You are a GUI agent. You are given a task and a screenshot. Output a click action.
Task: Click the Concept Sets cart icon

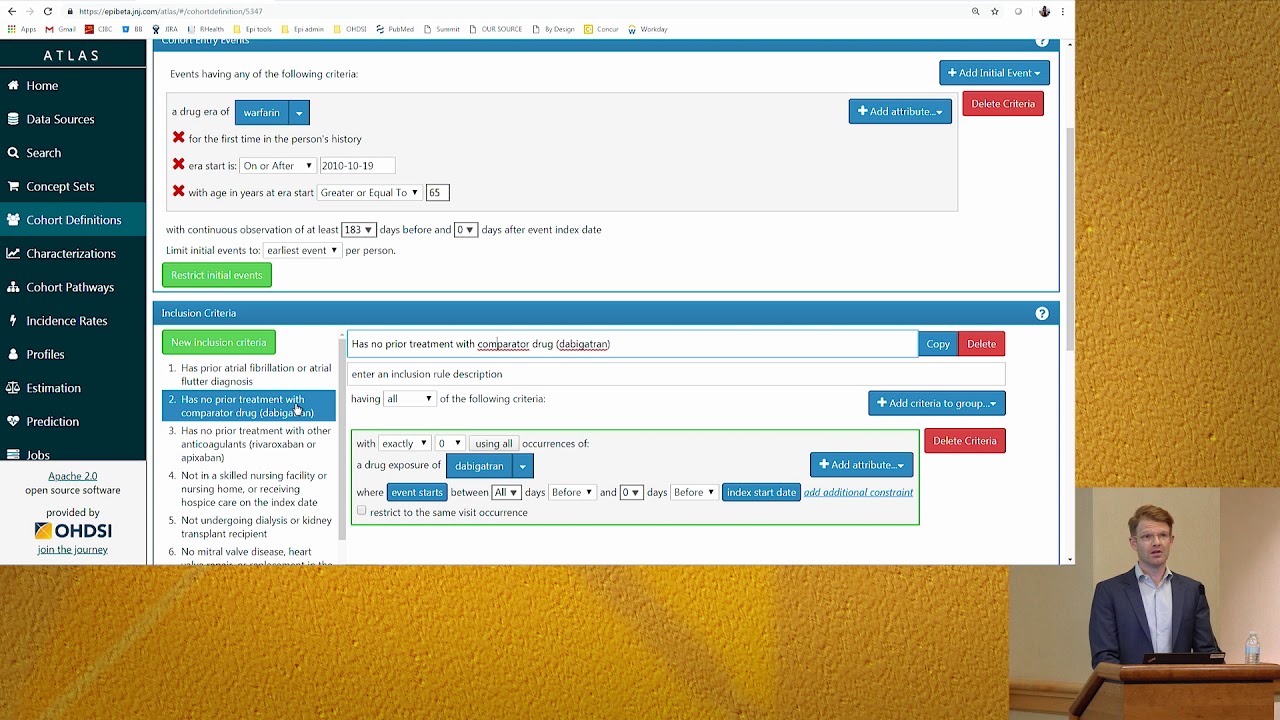point(13,186)
